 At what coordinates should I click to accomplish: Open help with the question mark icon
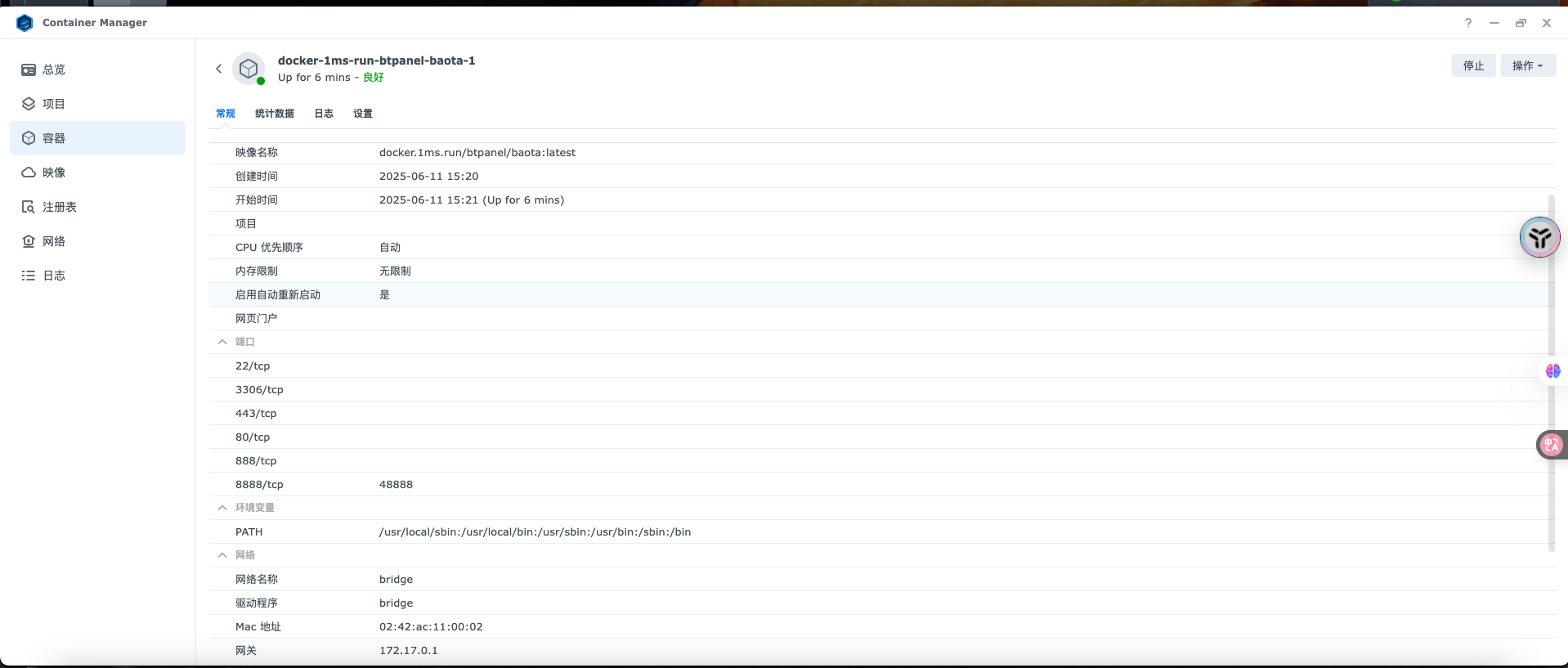(x=1468, y=23)
